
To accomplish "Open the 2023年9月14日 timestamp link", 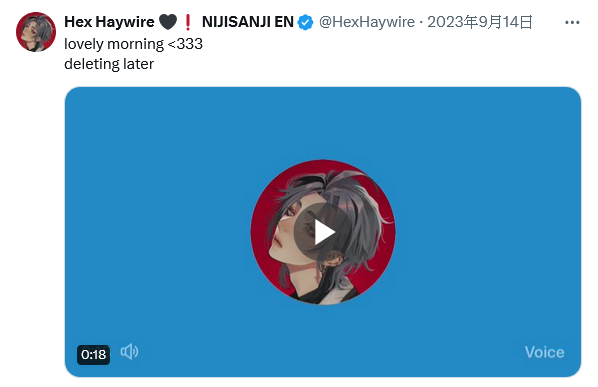I will coord(479,22).
